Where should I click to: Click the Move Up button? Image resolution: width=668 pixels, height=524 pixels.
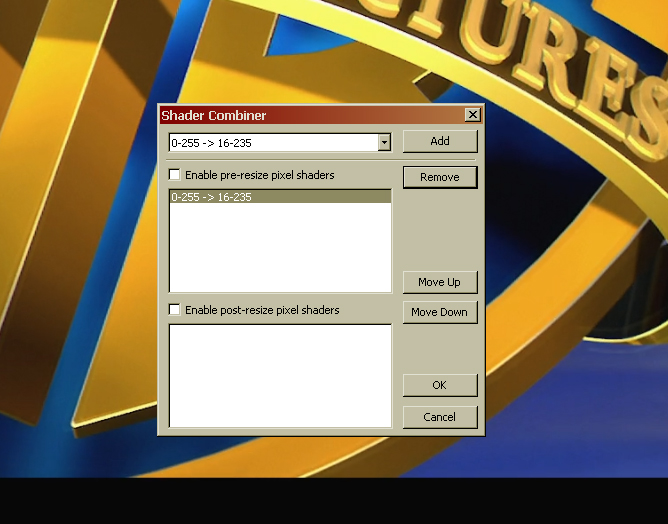440,282
